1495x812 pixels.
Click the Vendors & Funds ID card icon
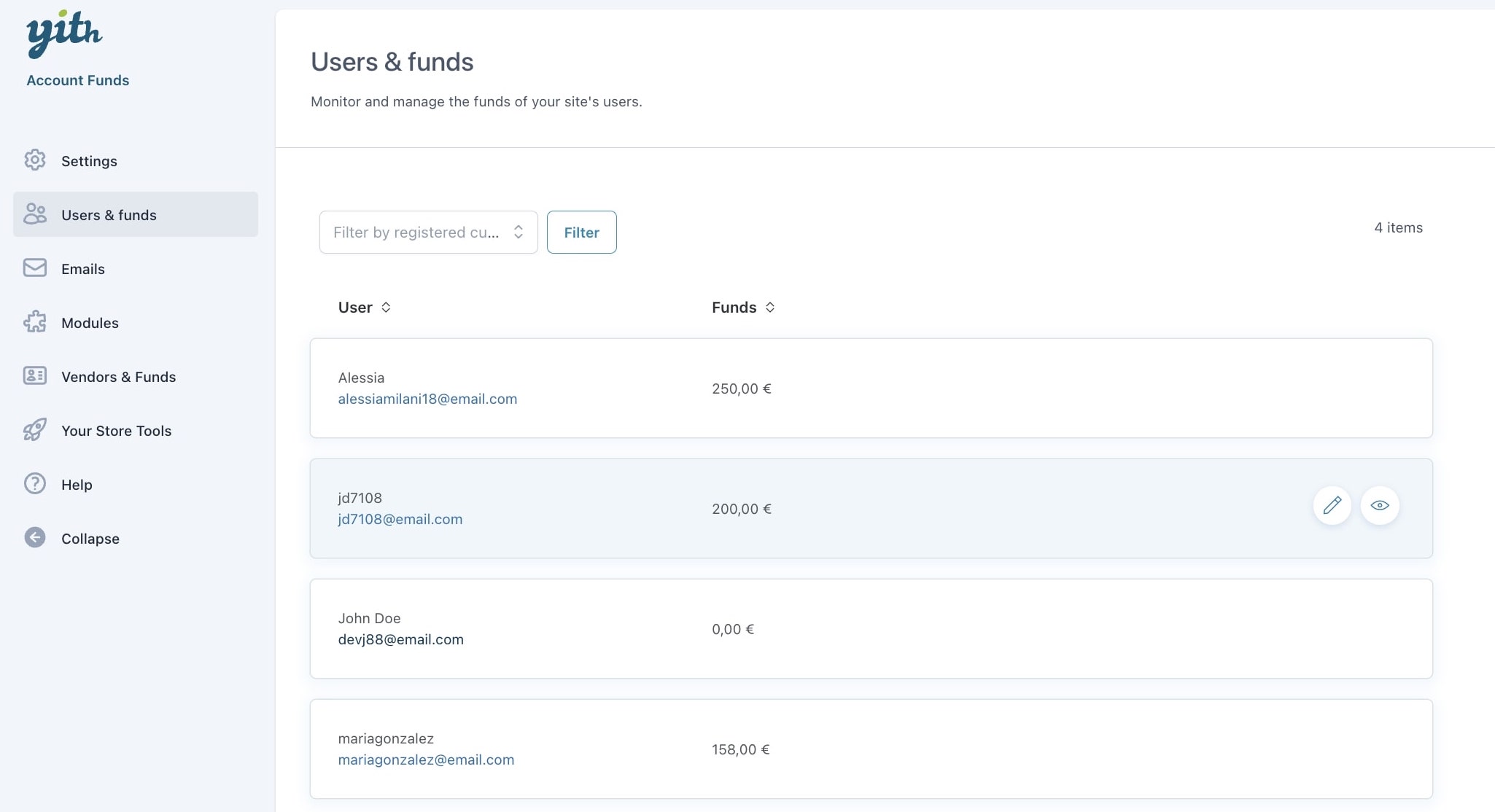click(35, 376)
